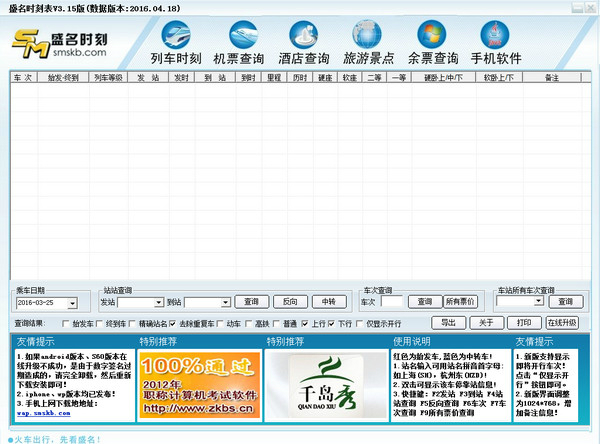Click the 在线升级 online upgrade button

tap(562, 323)
